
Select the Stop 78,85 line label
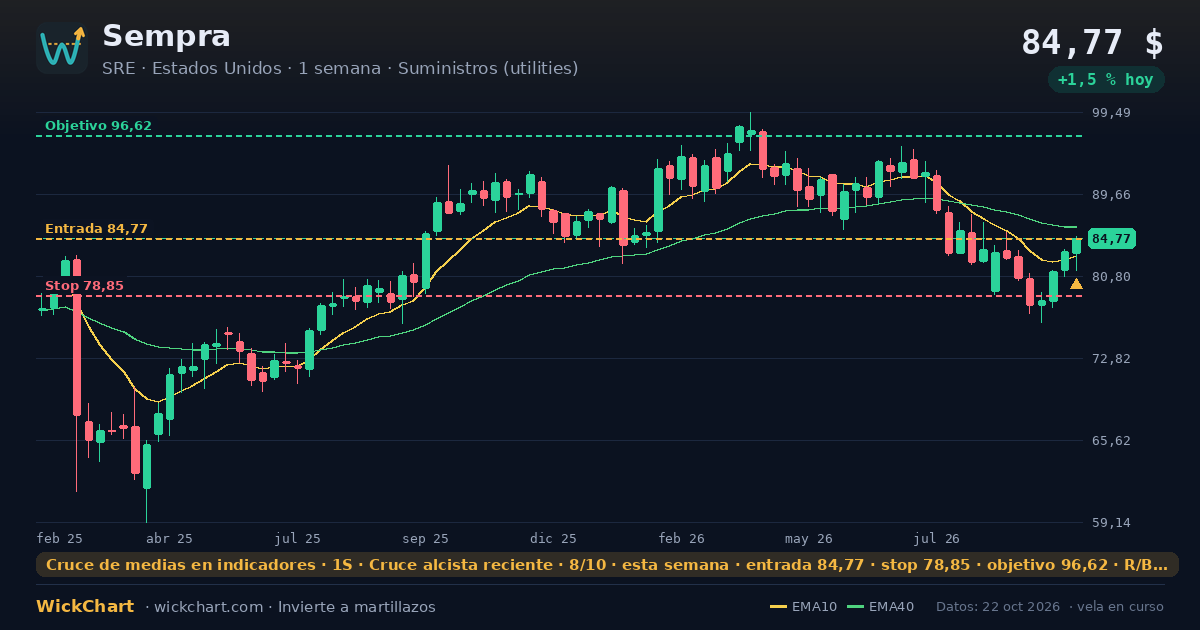[84, 286]
